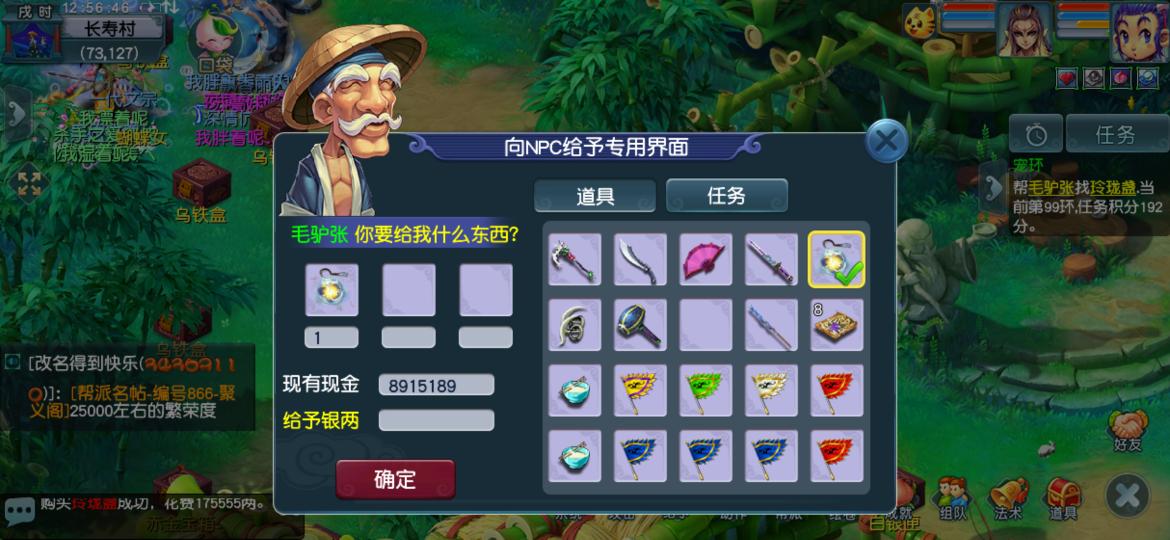Expand the left side panel arrow

(x=16, y=113)
